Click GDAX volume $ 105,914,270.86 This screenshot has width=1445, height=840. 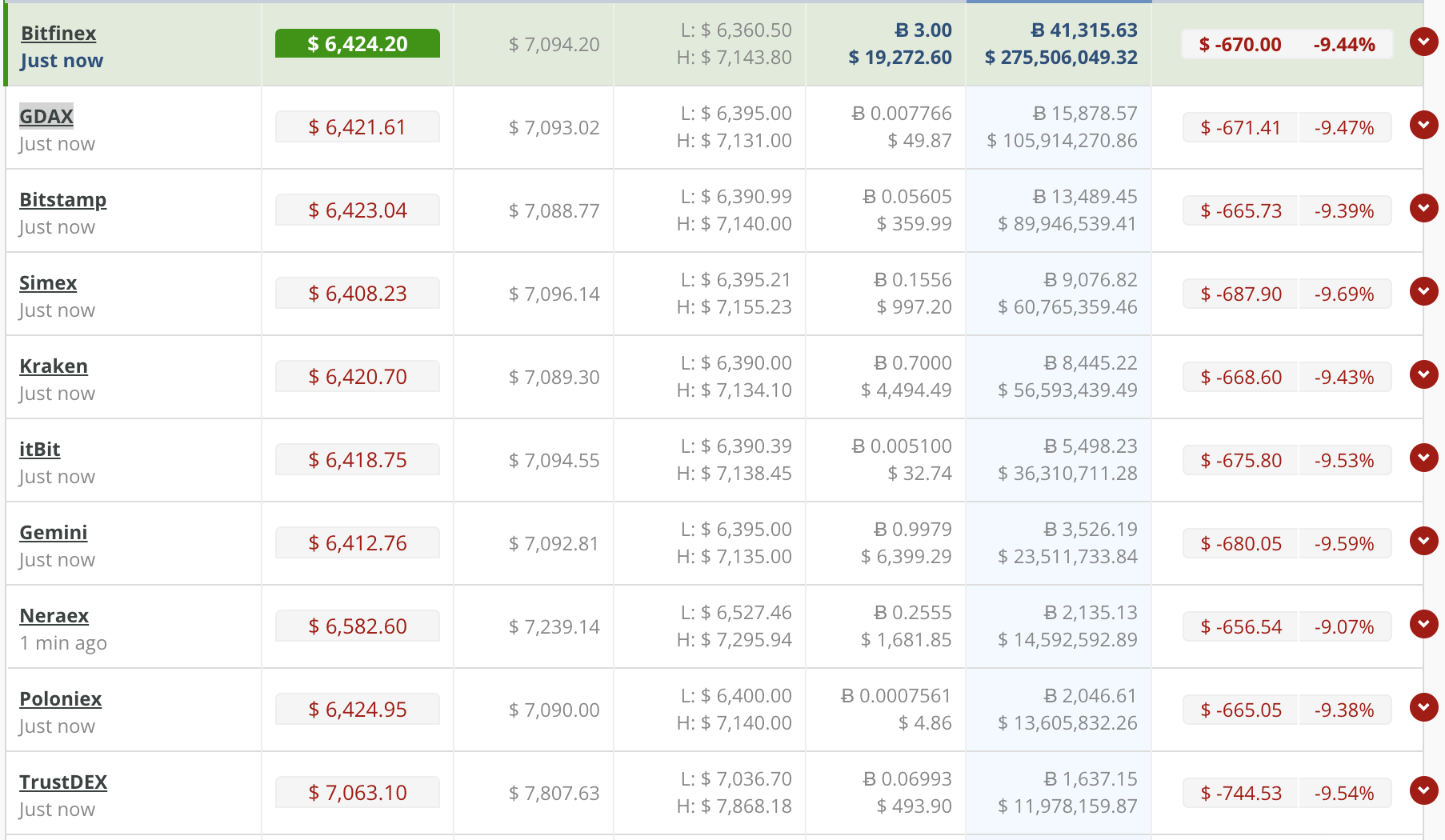tap(1062, 141)
